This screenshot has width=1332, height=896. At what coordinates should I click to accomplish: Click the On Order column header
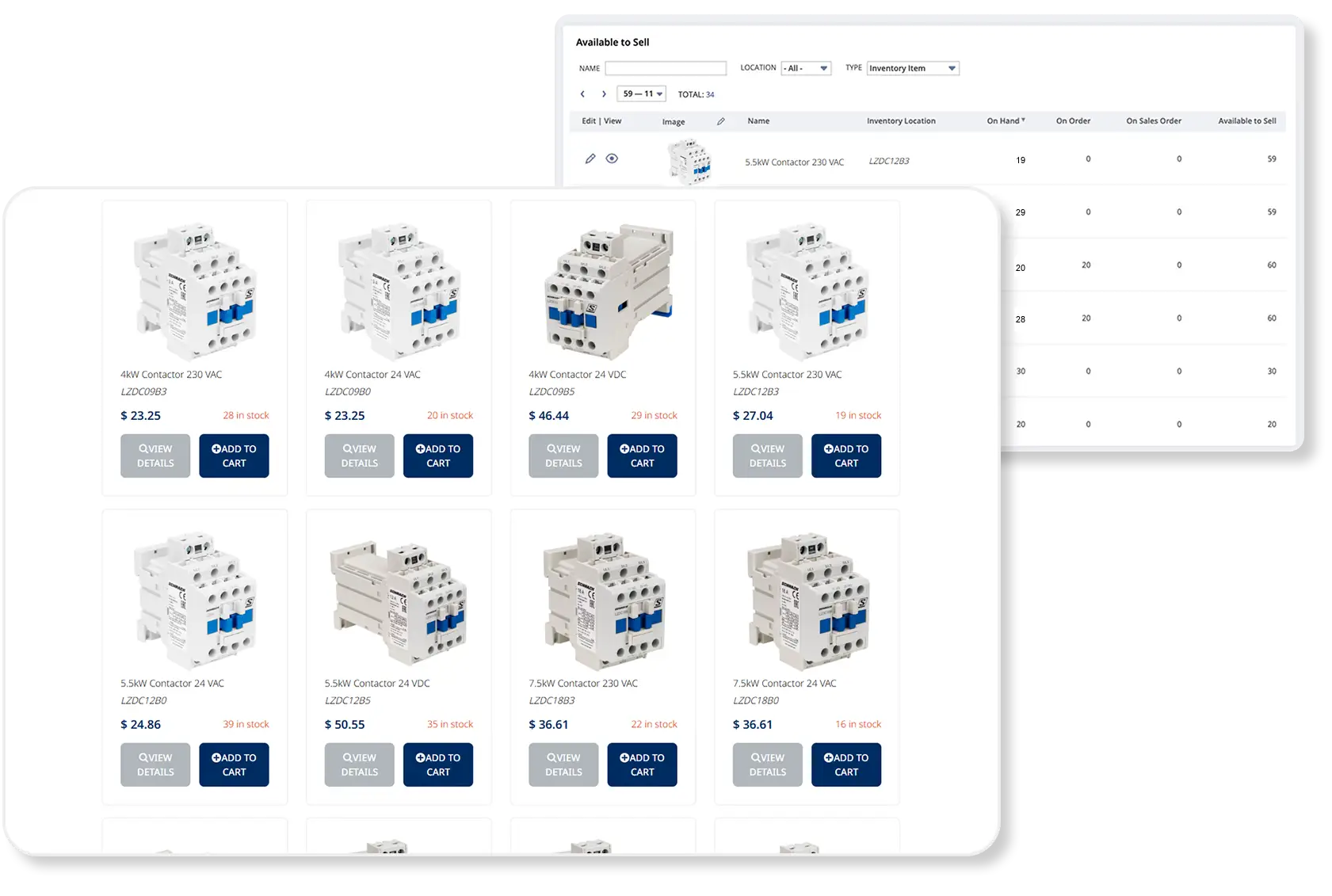point(1073,120)
